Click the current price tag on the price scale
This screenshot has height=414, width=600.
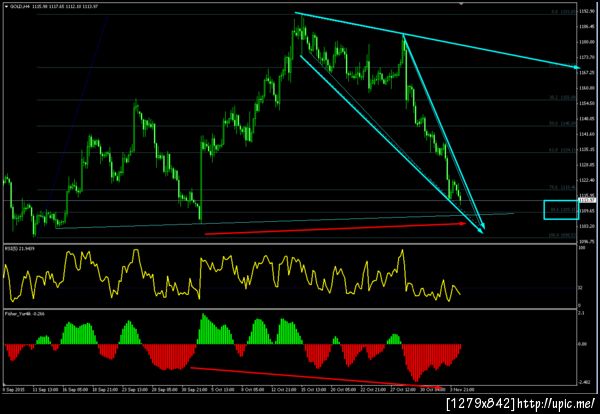coord(587,200)
